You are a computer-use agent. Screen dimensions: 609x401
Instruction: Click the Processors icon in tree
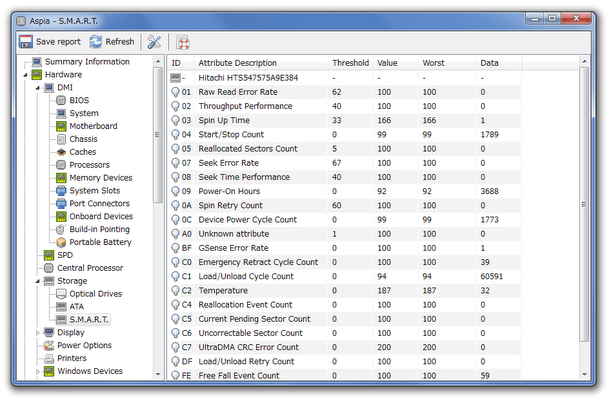point(61,165)
